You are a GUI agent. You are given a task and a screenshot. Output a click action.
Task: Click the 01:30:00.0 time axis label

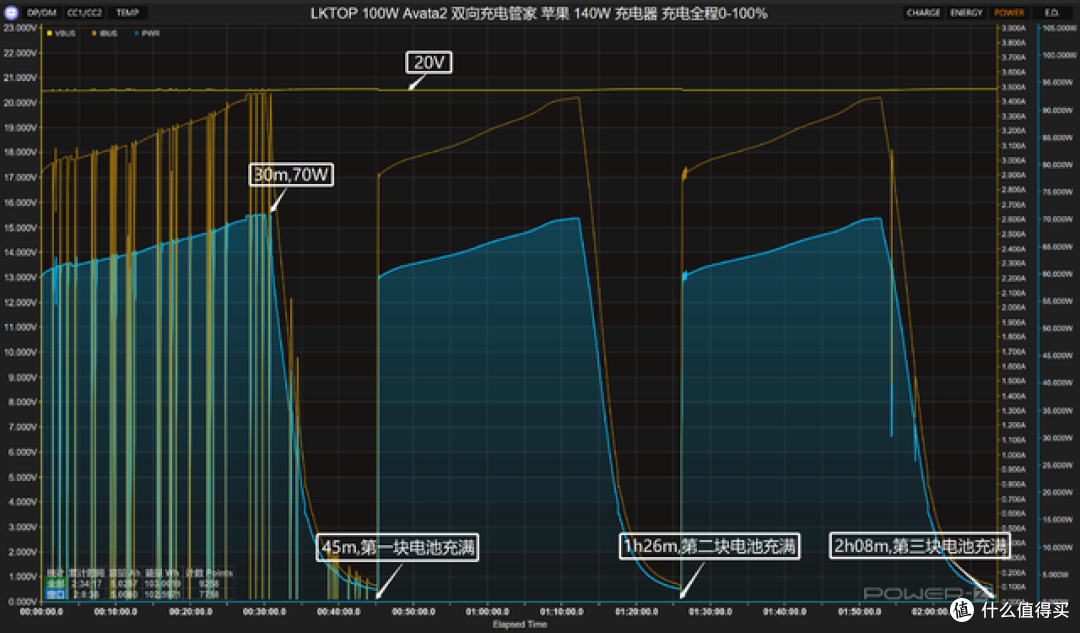(x=711, y=612)
